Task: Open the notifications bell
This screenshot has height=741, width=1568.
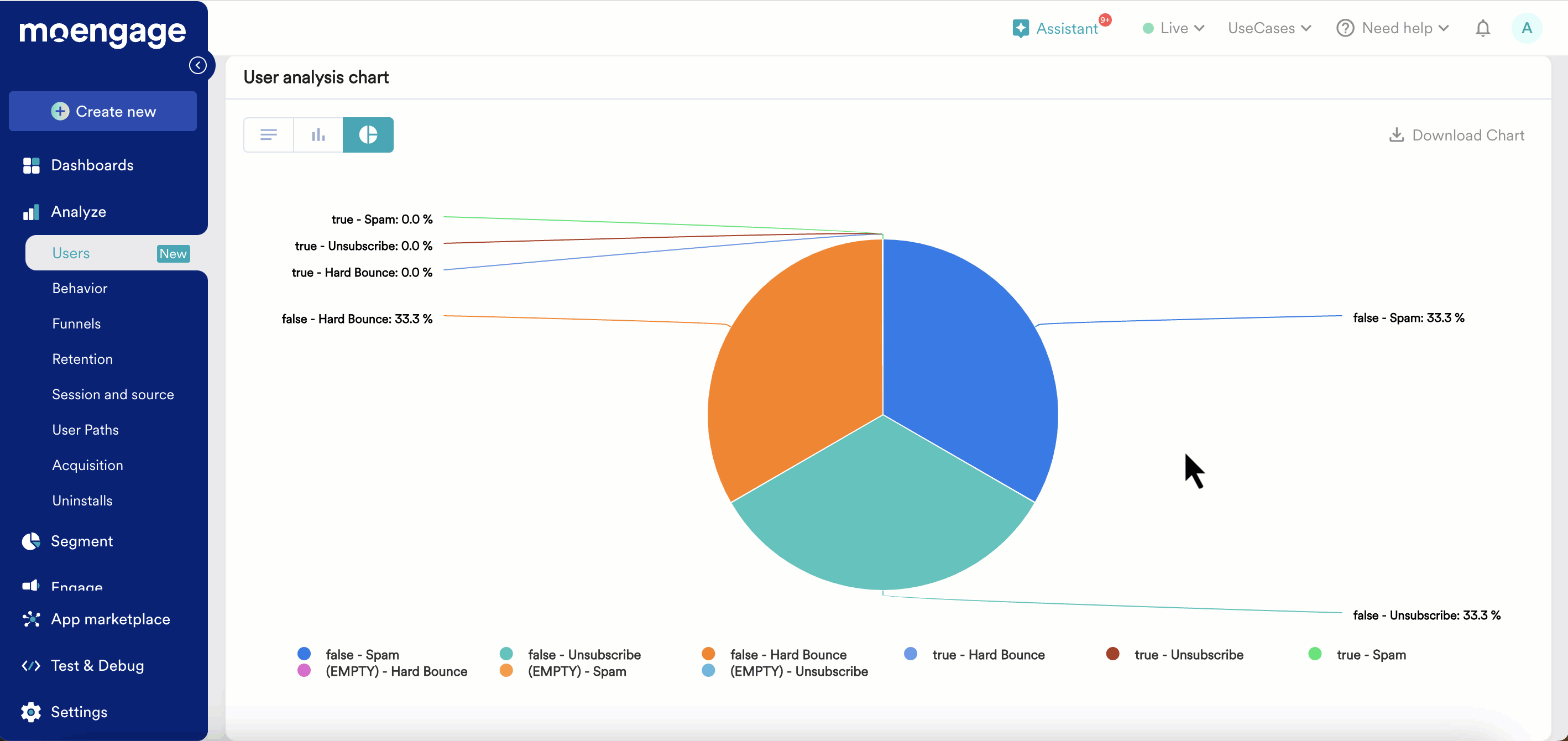Action: click(x=1483, y=29)
